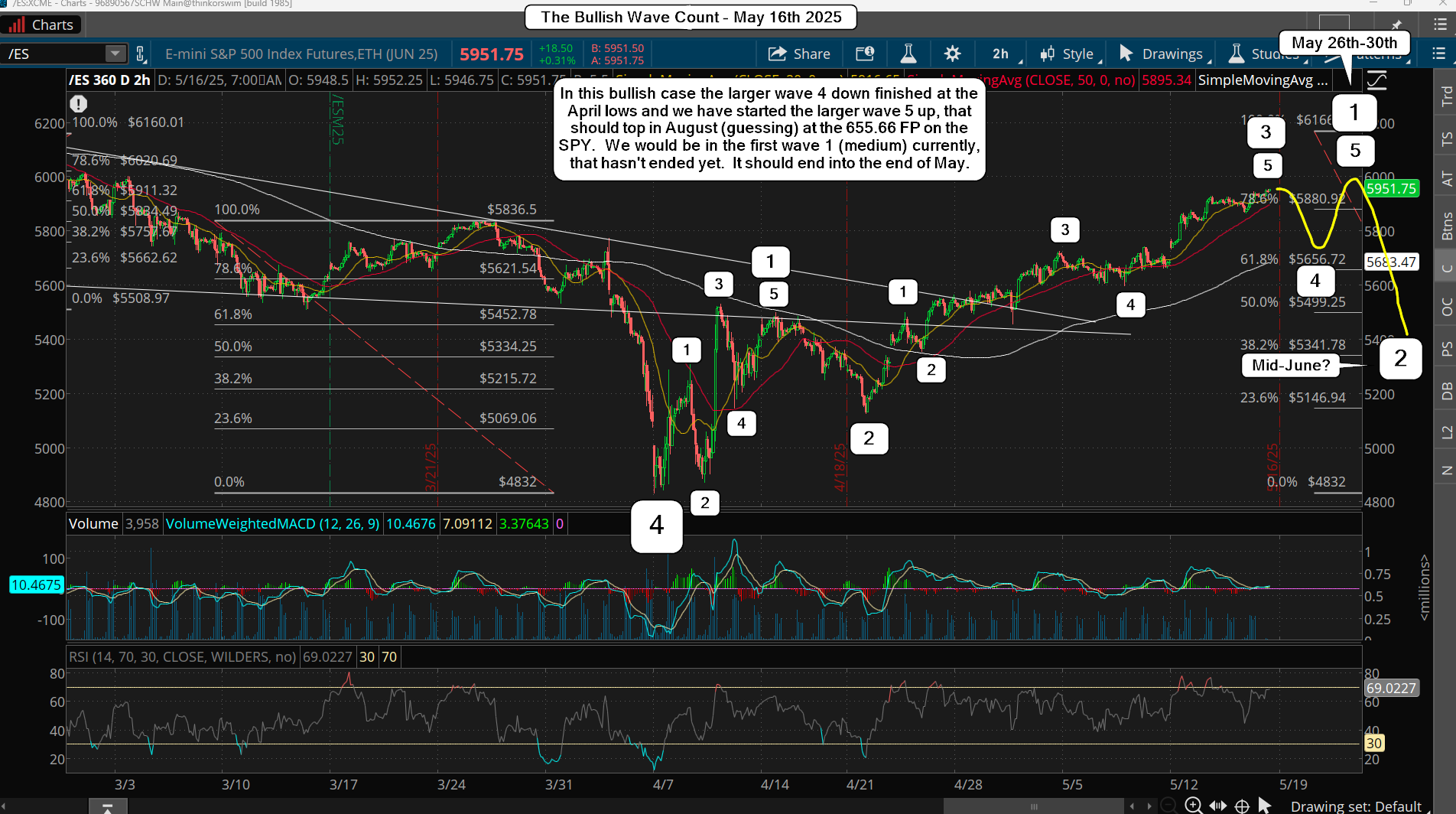Open the product info card icon
The image size is (1456, 814).
pos(865,54)
